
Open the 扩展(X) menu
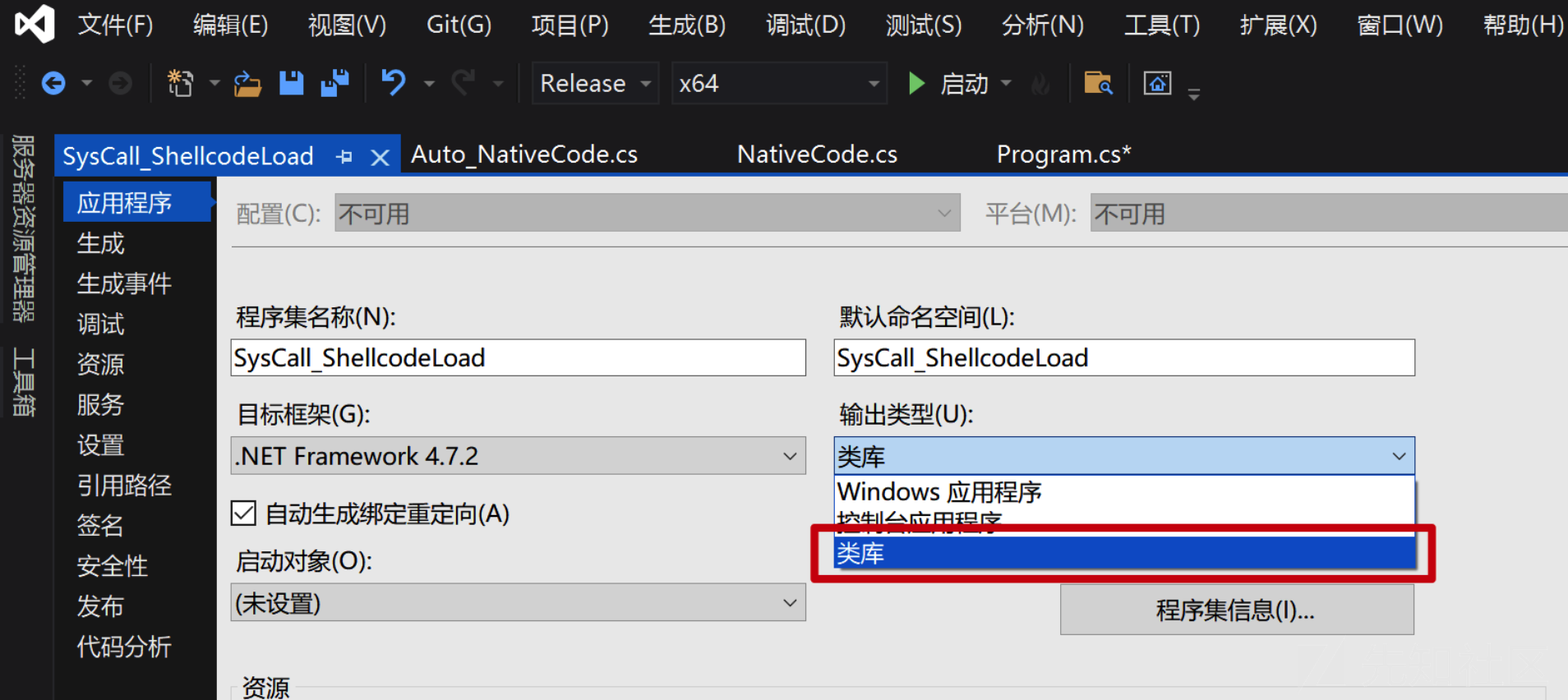click(1279, 25)
